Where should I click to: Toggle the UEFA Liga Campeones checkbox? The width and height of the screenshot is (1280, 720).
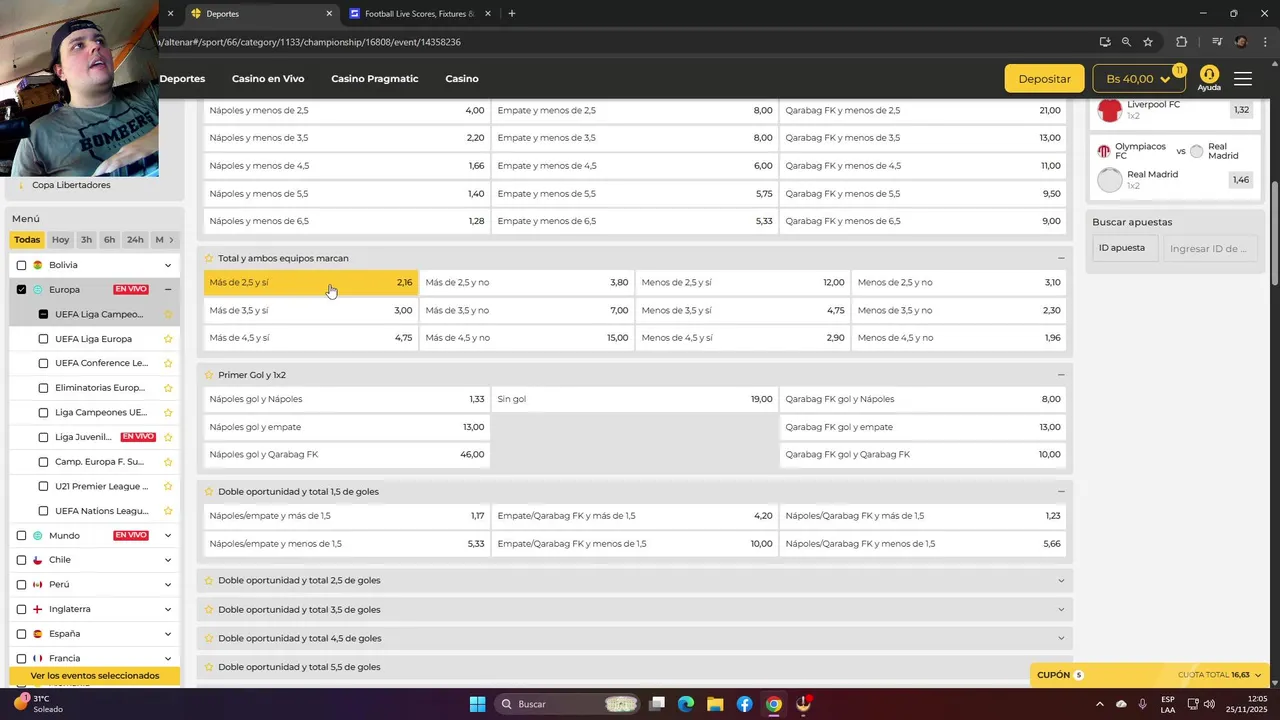[x=43, y=314]
